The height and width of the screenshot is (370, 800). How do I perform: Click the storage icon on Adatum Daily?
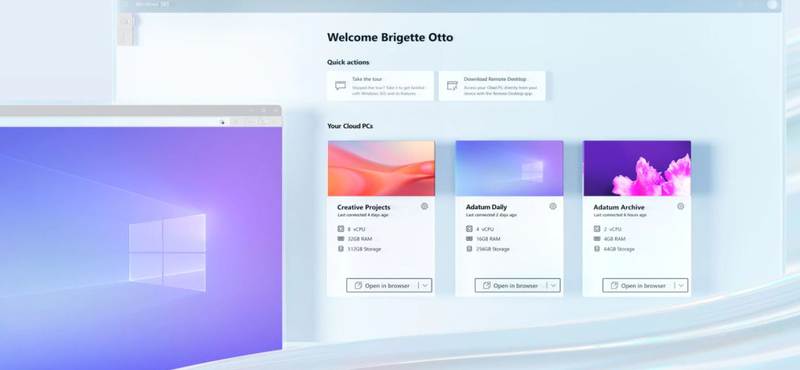pyautogui.click(x=469, y=249)
